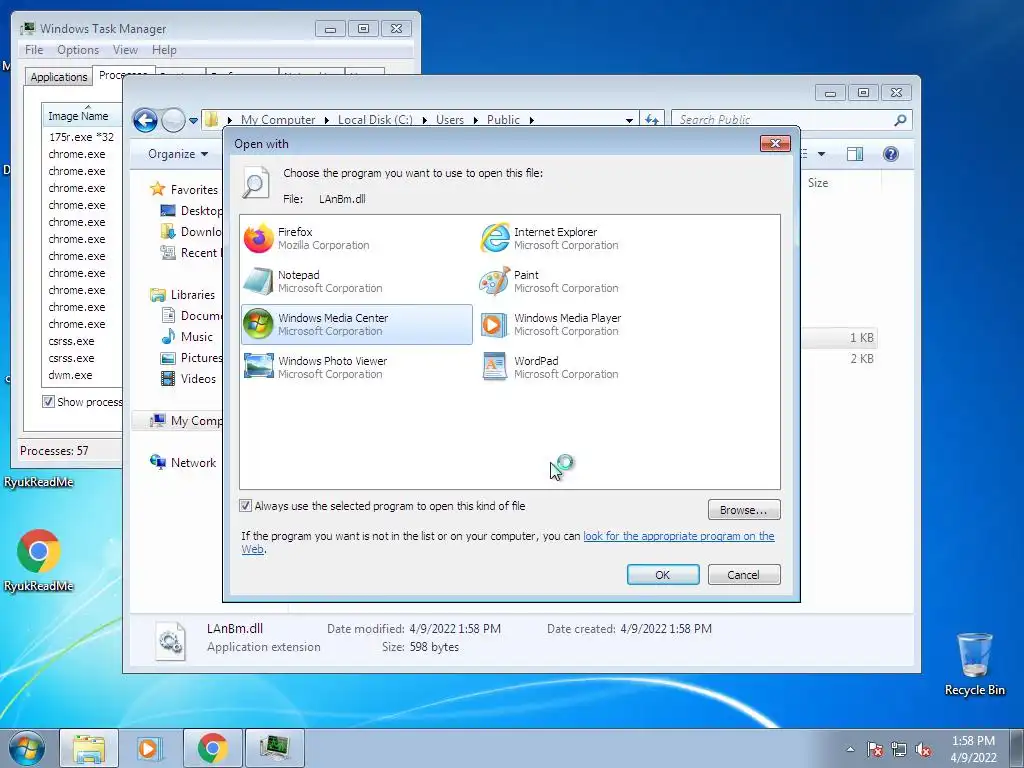Pick WordPad from the list
Viewport: 1024px width, 768px height.
pos(592,367)
